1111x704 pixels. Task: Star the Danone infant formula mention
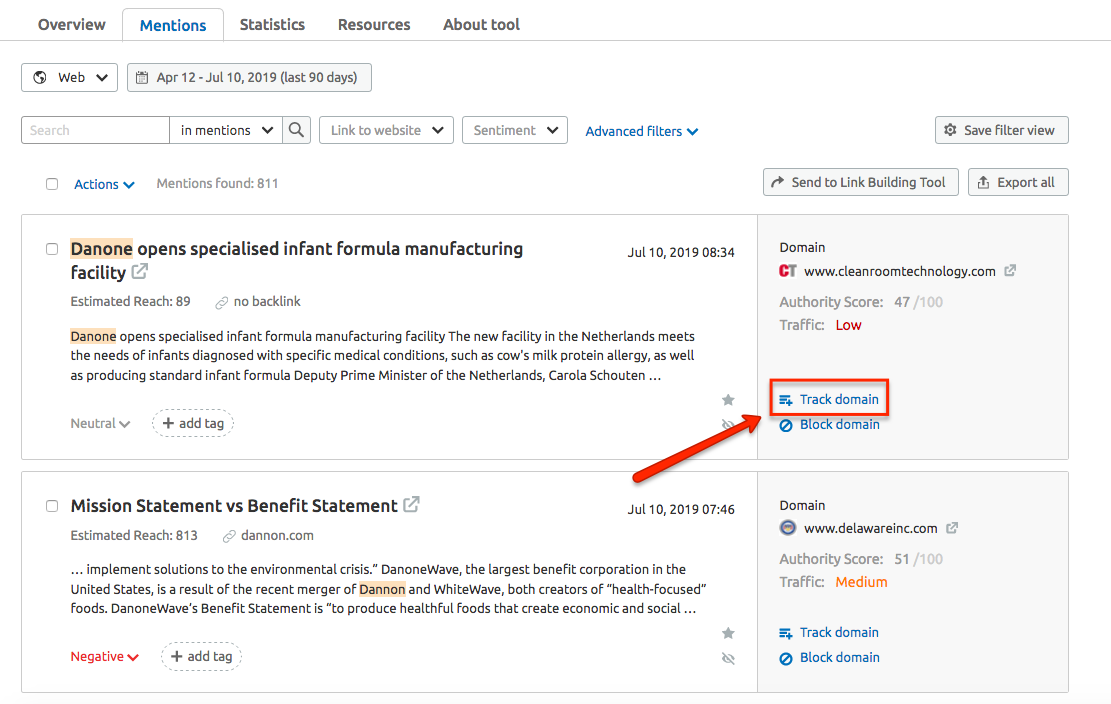click(728, 400)
